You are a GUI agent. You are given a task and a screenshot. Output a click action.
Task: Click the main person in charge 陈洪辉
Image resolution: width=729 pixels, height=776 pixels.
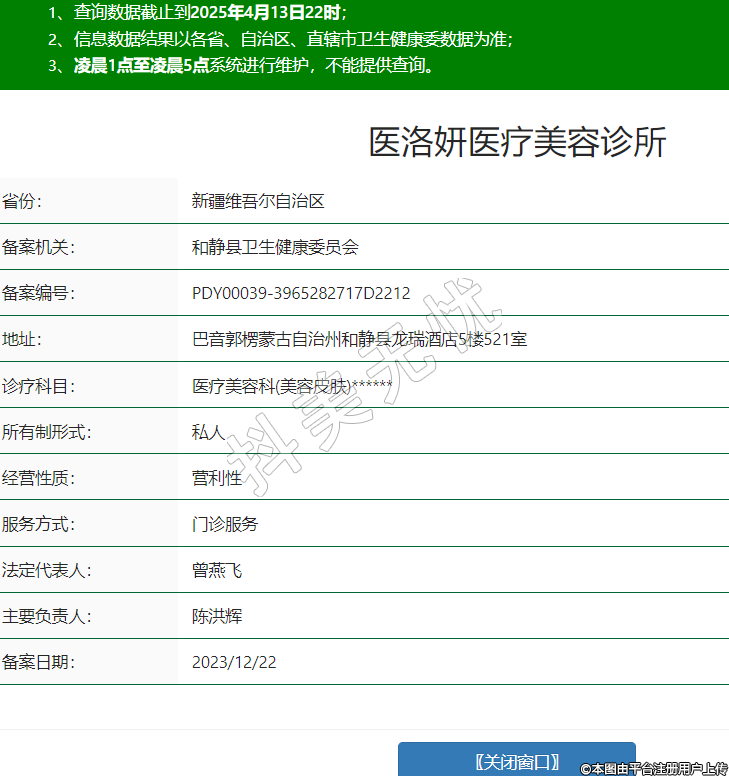point(216,616)
